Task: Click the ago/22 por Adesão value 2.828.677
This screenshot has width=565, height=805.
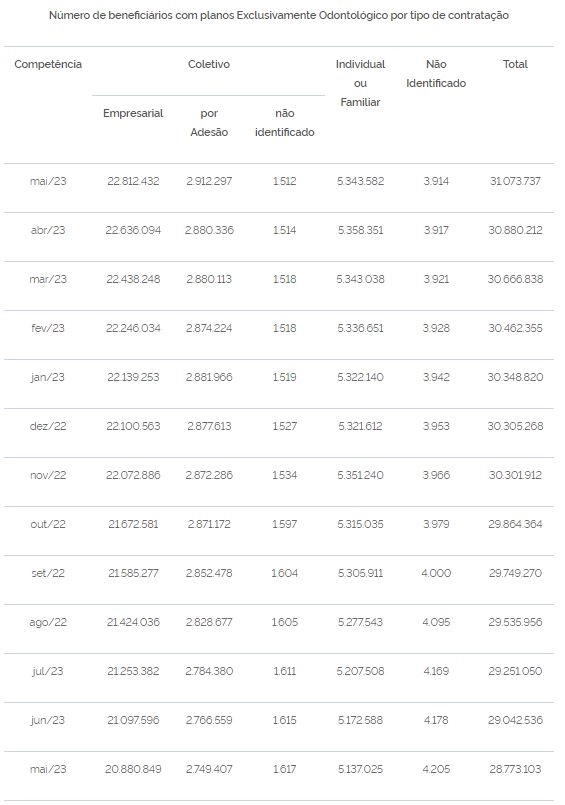Action: (x=209, y=622)
